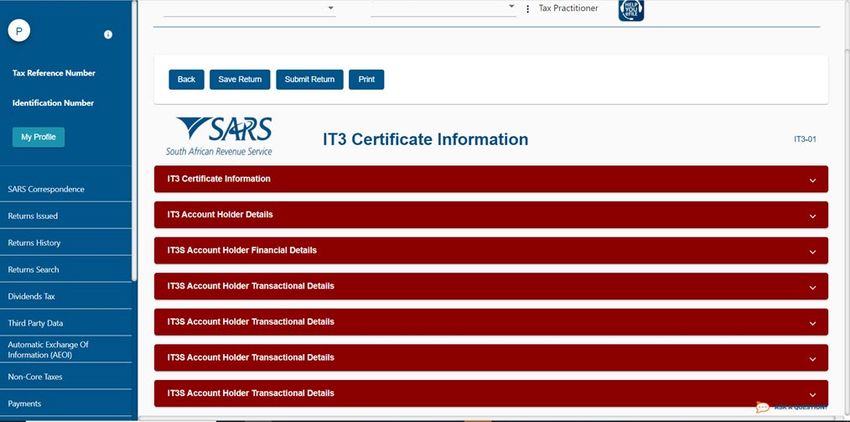
Task: Click the Print button
Action: tap(366, 79)
